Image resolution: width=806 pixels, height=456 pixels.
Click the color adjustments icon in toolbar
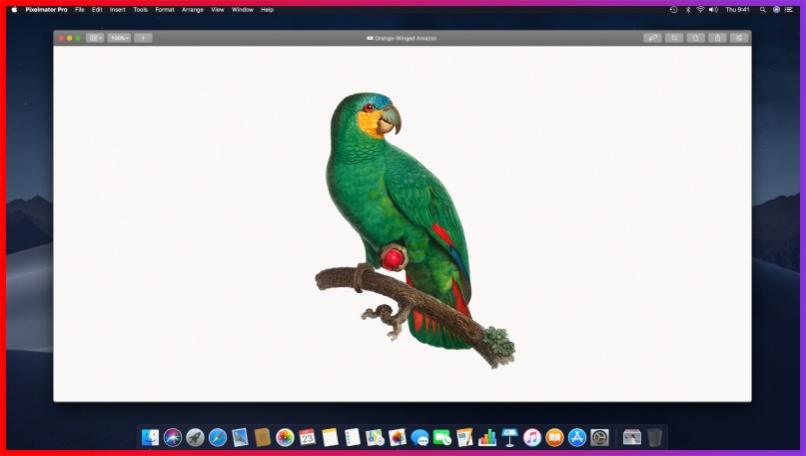[653, 38]
